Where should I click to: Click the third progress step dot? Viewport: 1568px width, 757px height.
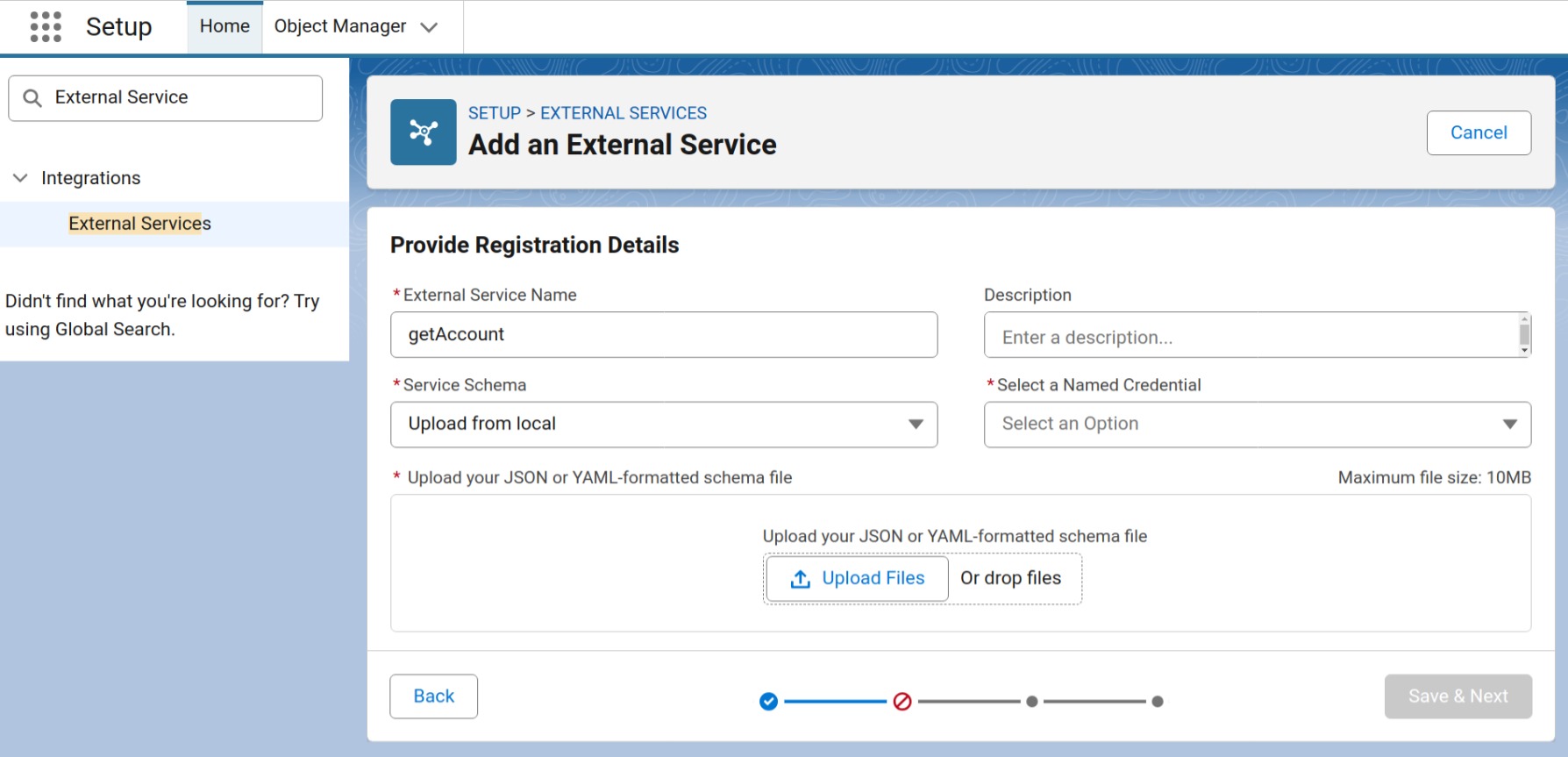click(1032, 702)
